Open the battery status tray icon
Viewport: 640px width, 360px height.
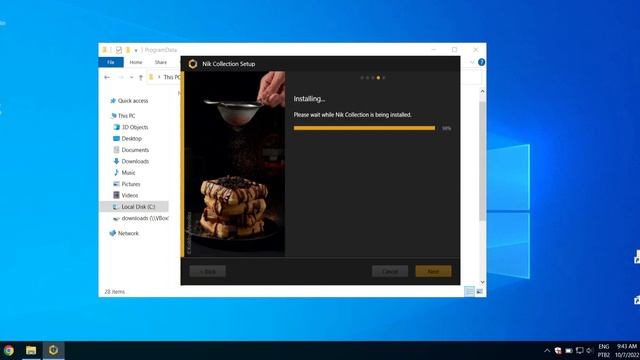[569, 351]
